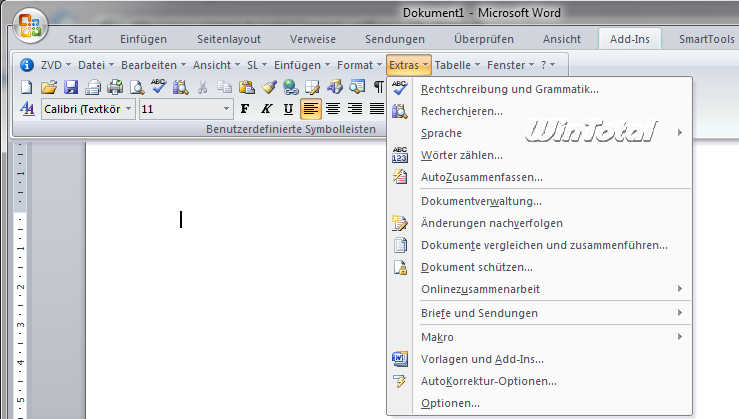Click the Copy pages icon
This screenshot has width=739, height=419.
(x=224, y=87)
